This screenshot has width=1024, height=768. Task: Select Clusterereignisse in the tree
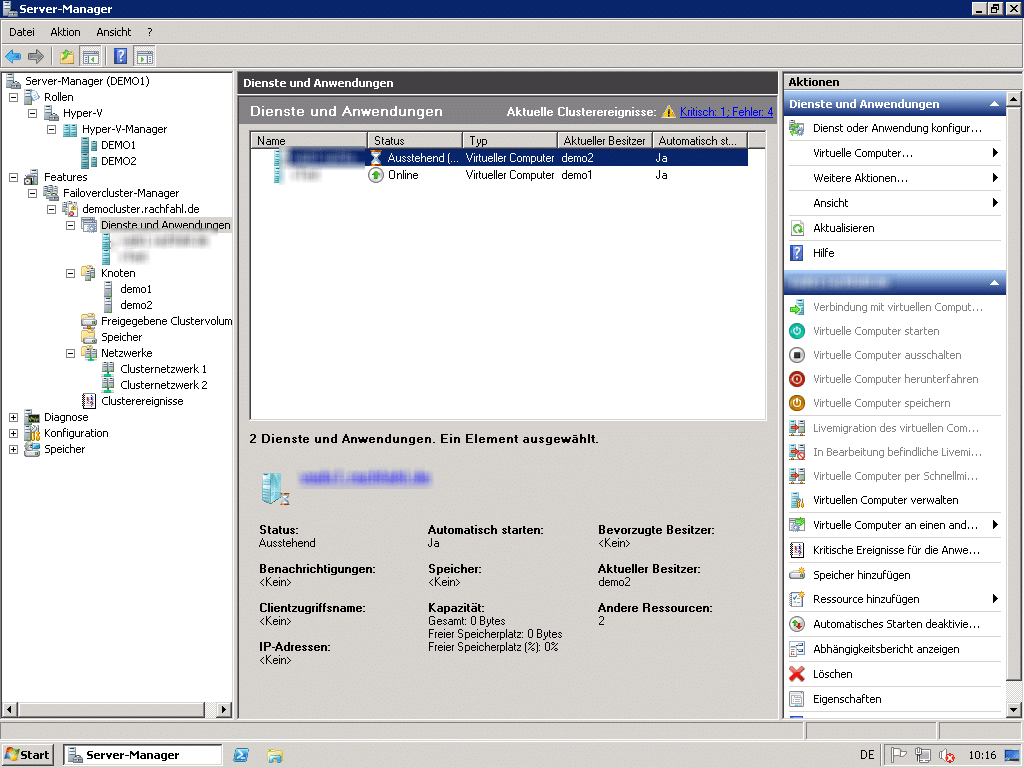point(142,401)
